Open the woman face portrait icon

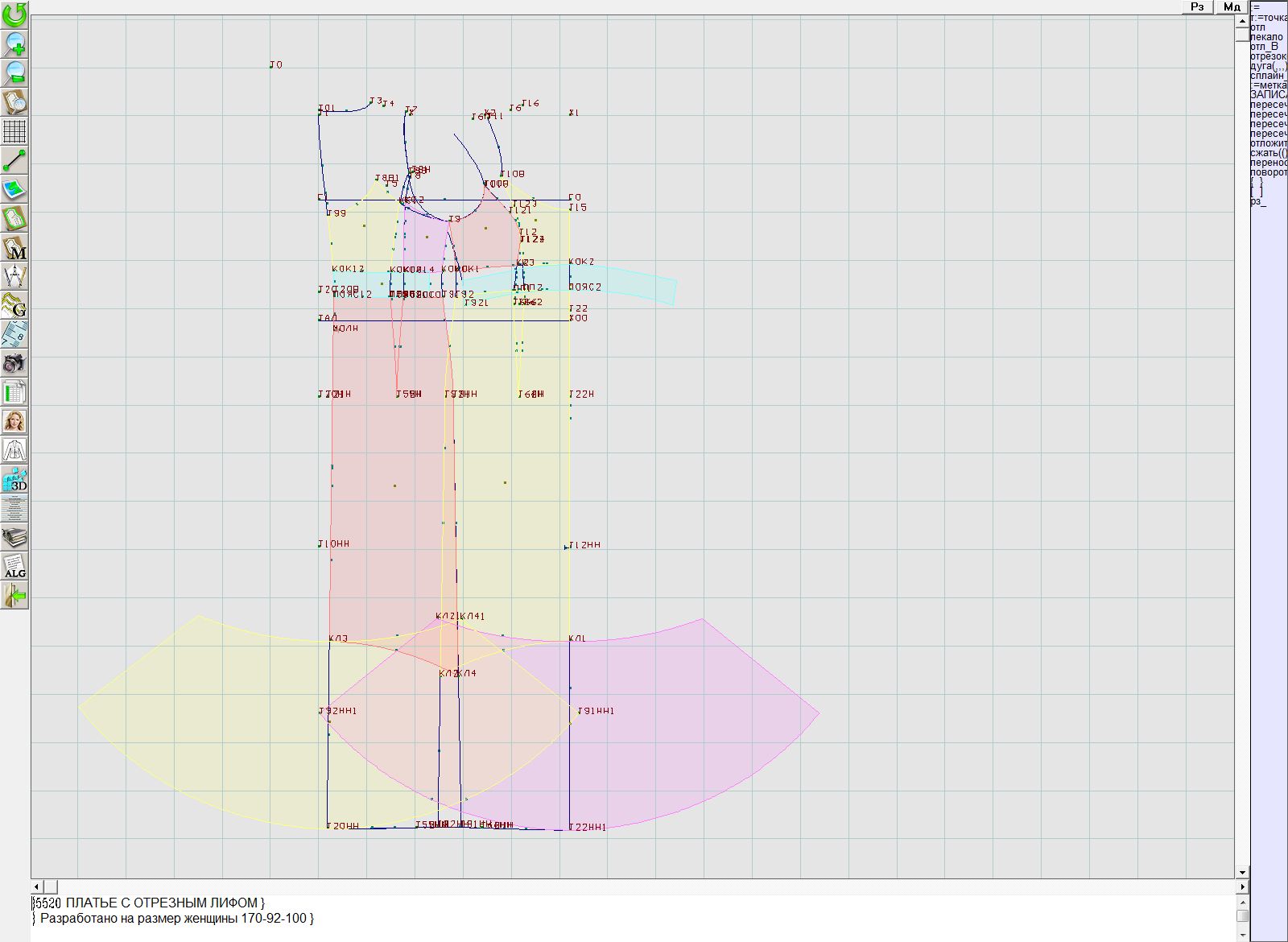pos(14,421)
